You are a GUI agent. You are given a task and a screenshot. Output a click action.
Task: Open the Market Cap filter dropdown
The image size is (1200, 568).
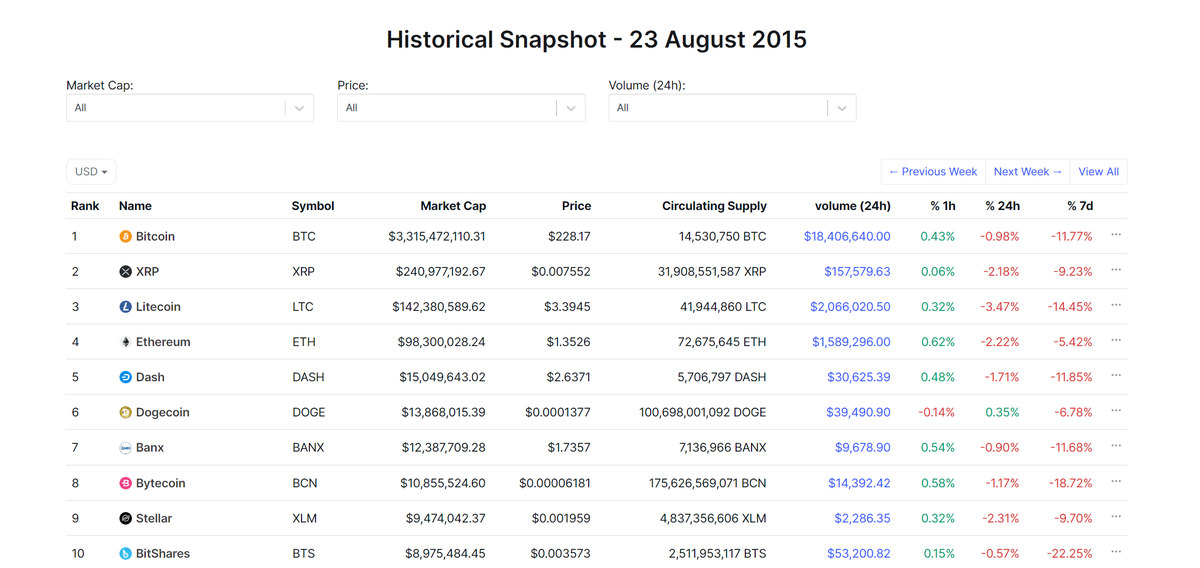190,108
